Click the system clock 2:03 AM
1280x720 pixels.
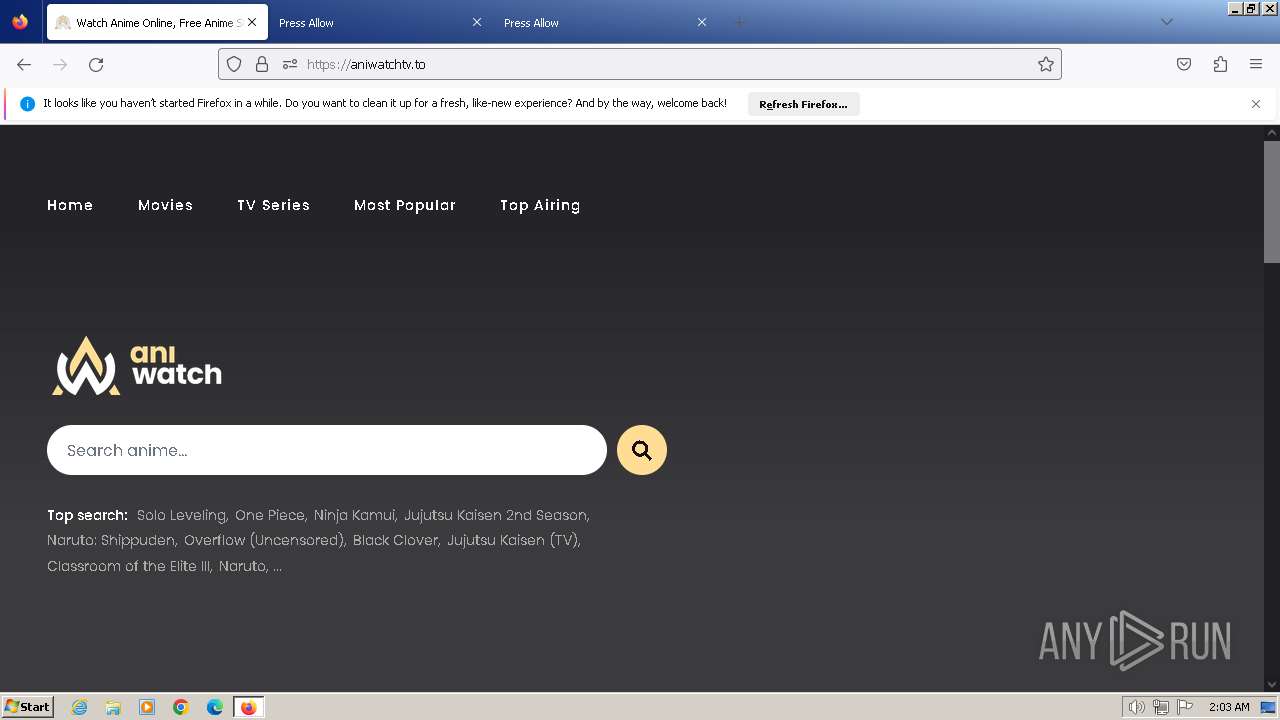(x=1229, y=707)
